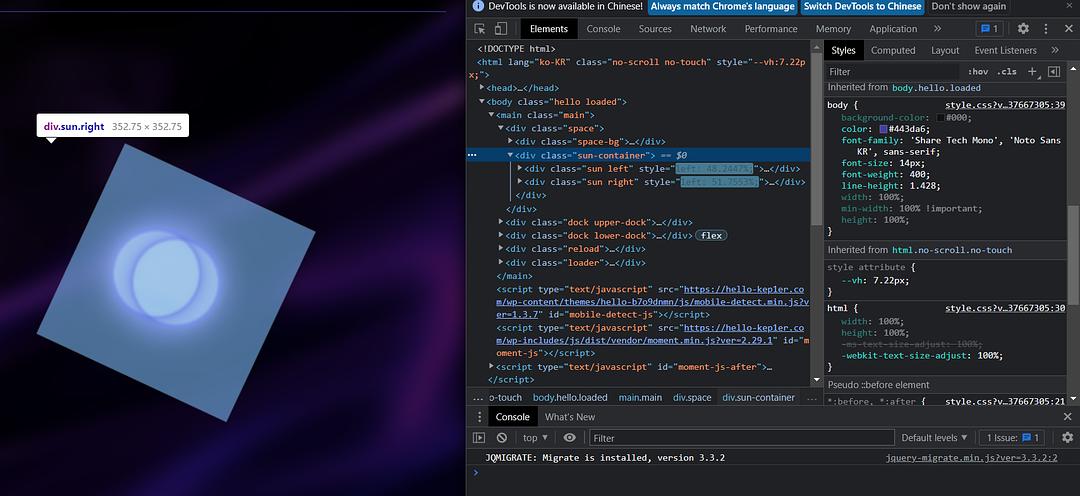Expand the sun left div node
Viewport: 1080px width, 496px height.
click(x=520, y=168)
